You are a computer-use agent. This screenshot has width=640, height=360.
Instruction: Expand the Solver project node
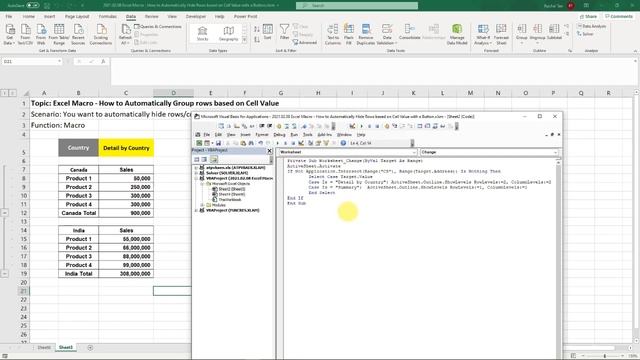point(196,173)
